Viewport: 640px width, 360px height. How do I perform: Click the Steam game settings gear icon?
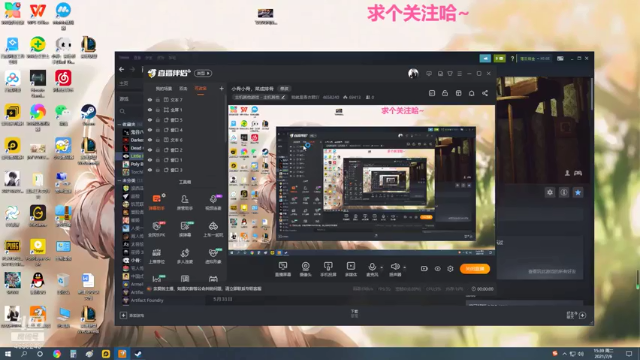[550, 192]
